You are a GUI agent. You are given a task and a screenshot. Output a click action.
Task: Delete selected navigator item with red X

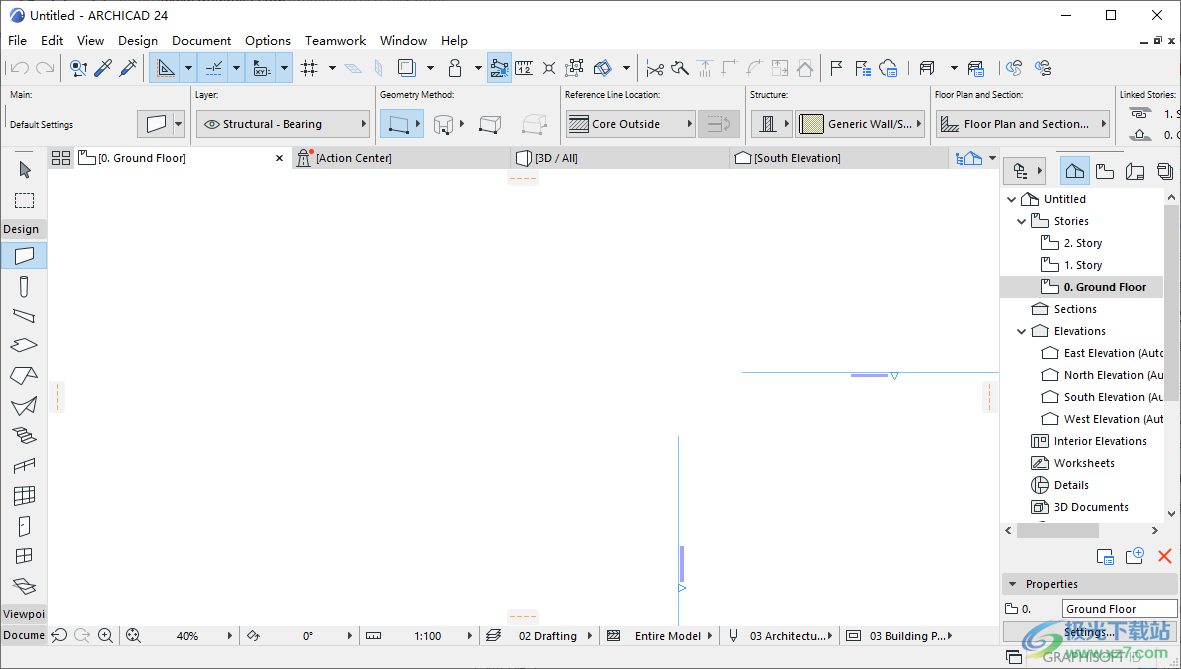(1164, 556)
